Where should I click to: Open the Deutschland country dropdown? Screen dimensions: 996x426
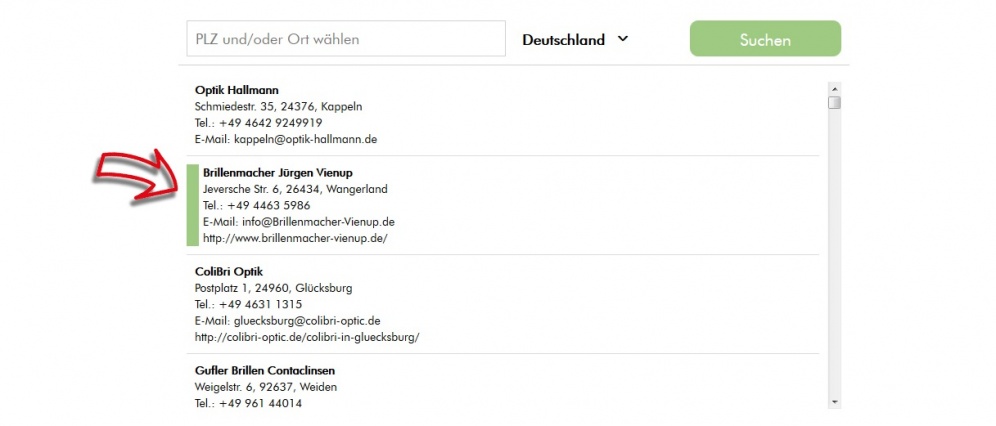[575, 39]
